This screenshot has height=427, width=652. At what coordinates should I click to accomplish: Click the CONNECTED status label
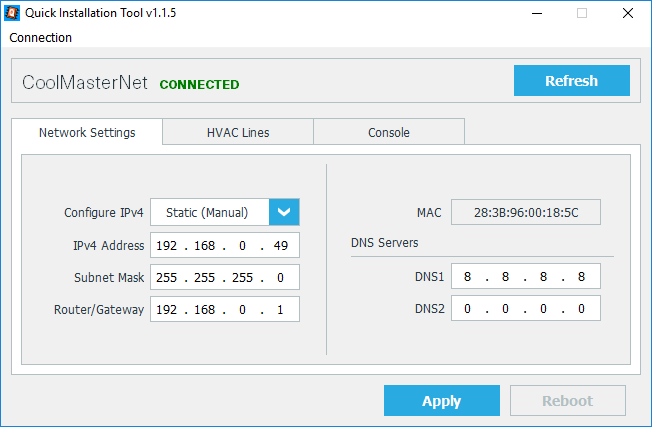point(199,85)
